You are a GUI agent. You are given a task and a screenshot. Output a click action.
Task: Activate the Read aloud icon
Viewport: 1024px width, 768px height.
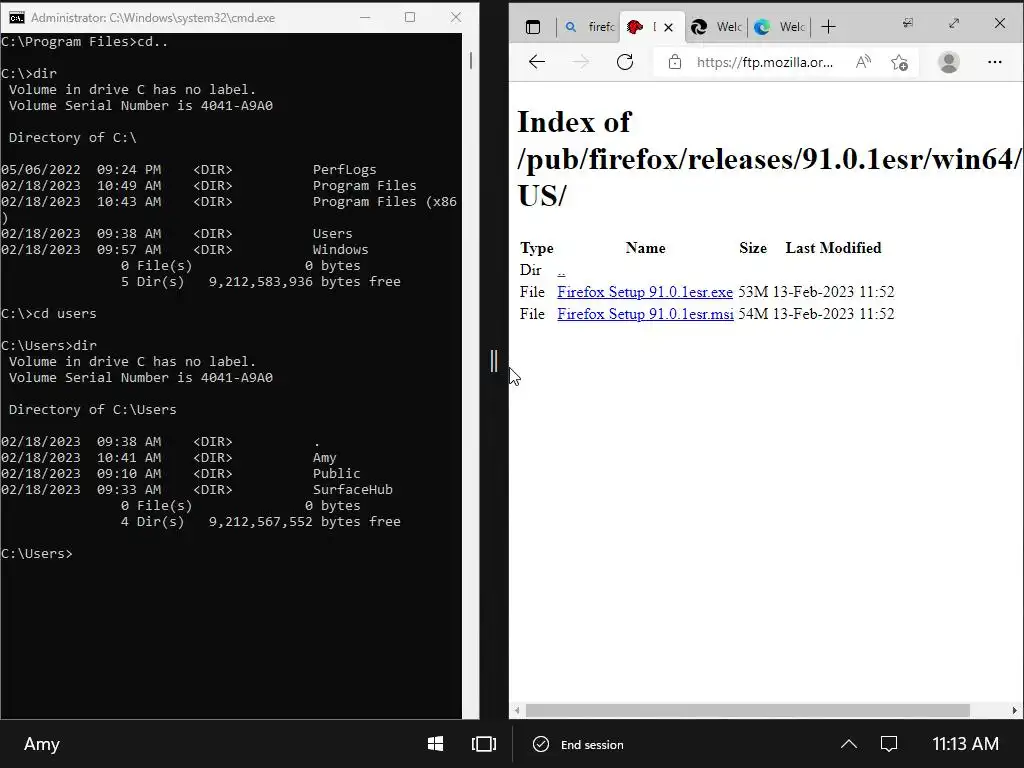(x=863, y=62)
